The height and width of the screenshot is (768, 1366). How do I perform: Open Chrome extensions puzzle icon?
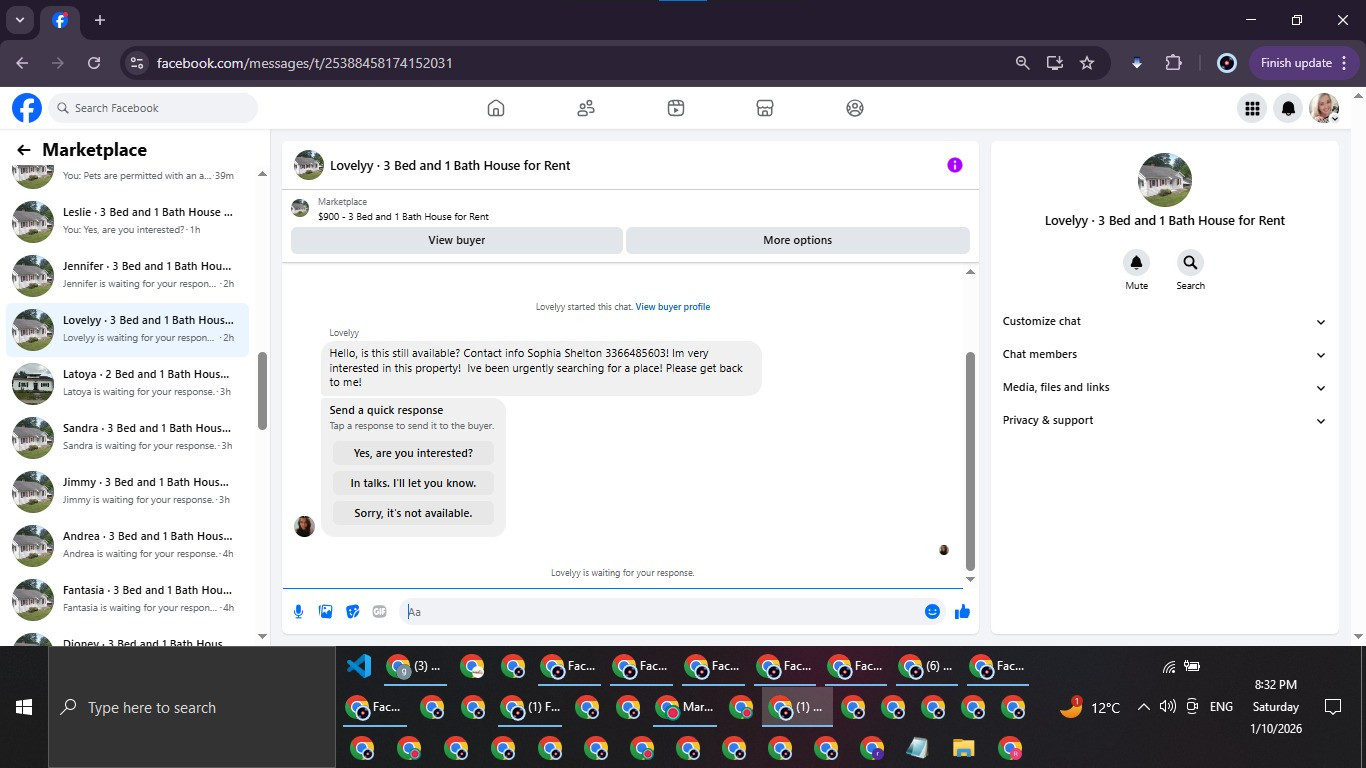coord(1173,63)
